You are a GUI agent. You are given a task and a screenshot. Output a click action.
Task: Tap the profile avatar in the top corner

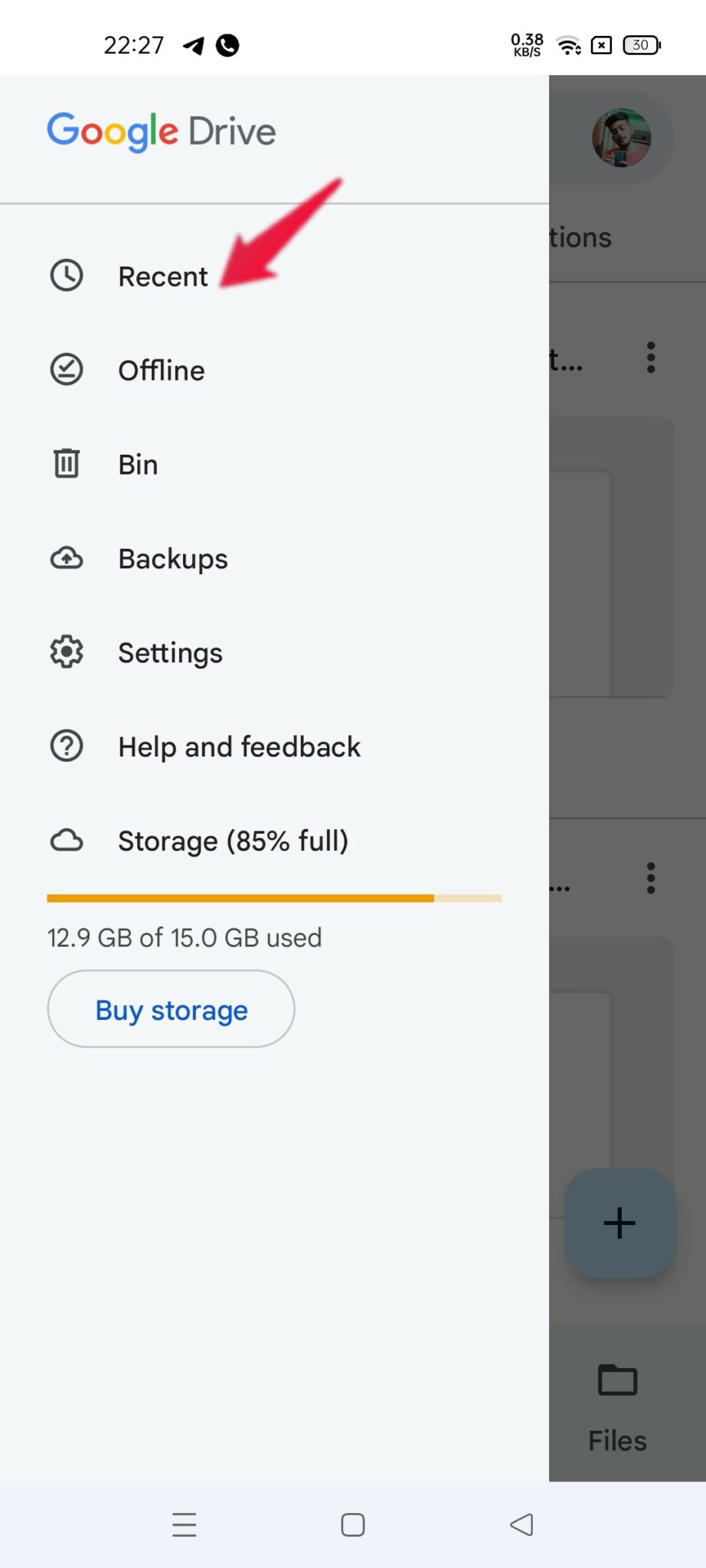click(x=621, y=138)
